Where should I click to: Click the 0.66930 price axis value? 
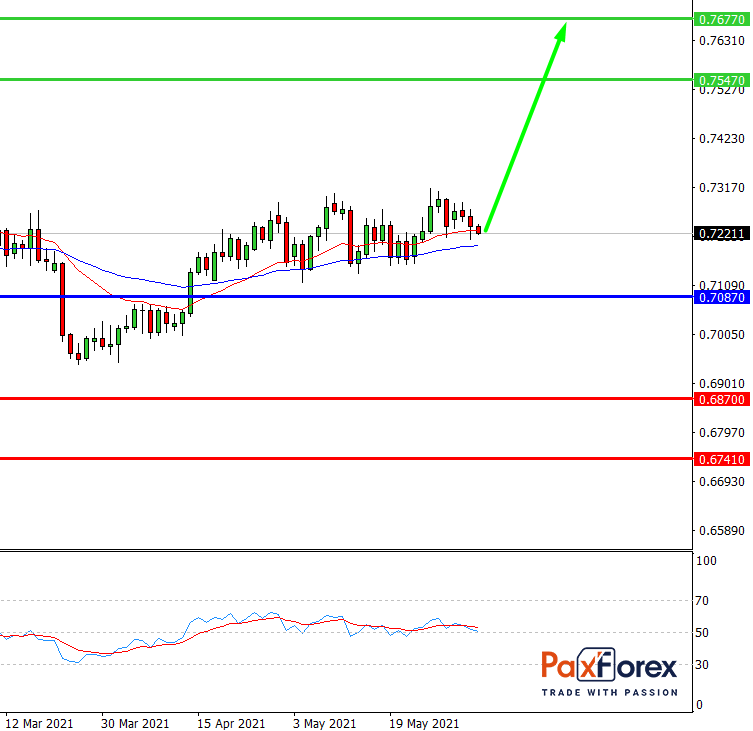pyautogui.click(x=722, y=482)
